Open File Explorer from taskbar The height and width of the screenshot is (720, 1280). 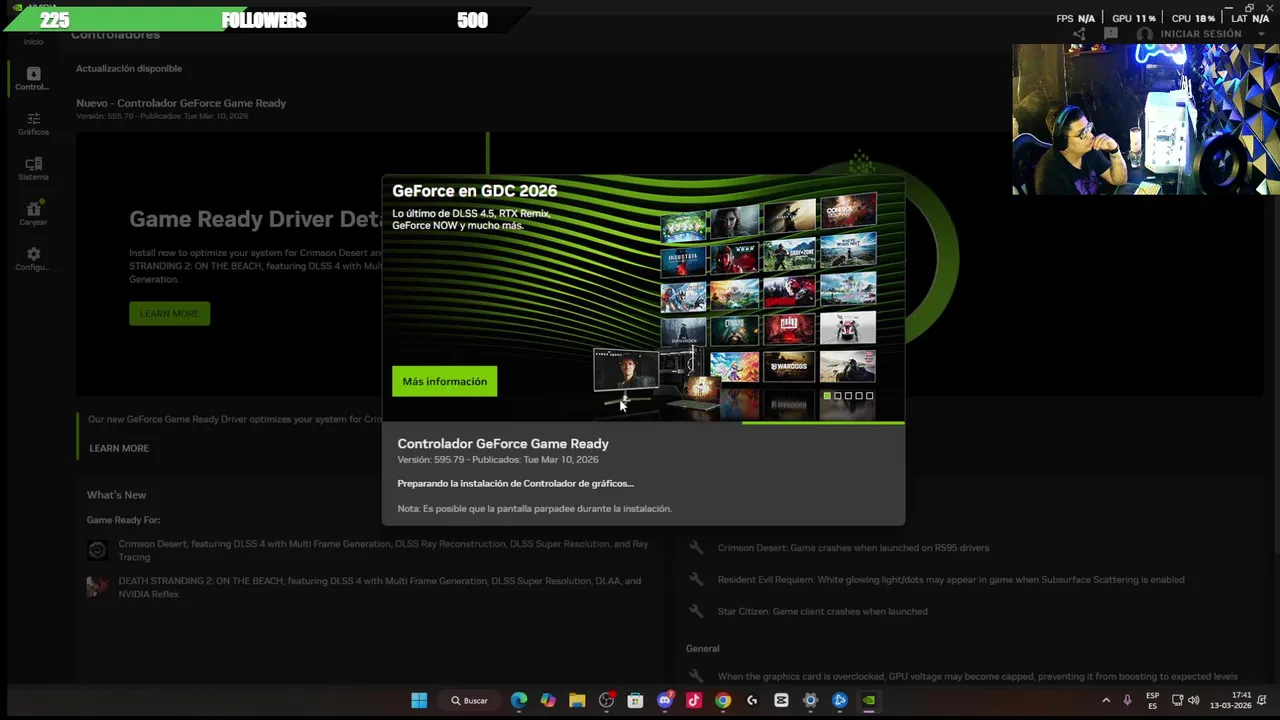pyautogui.click(x=577, y=700)
